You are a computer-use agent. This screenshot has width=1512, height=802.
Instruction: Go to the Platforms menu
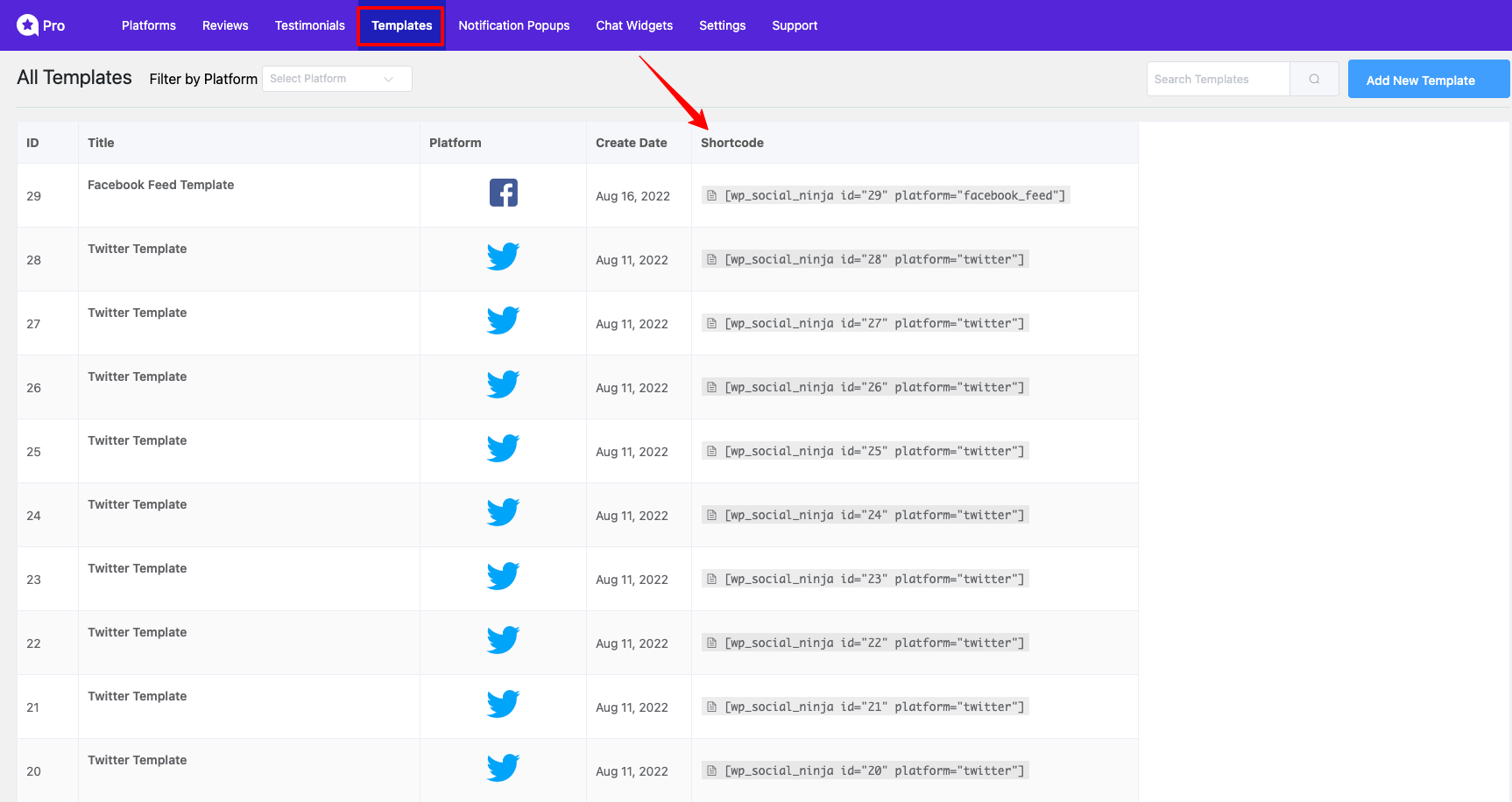(x=148, y=25)
